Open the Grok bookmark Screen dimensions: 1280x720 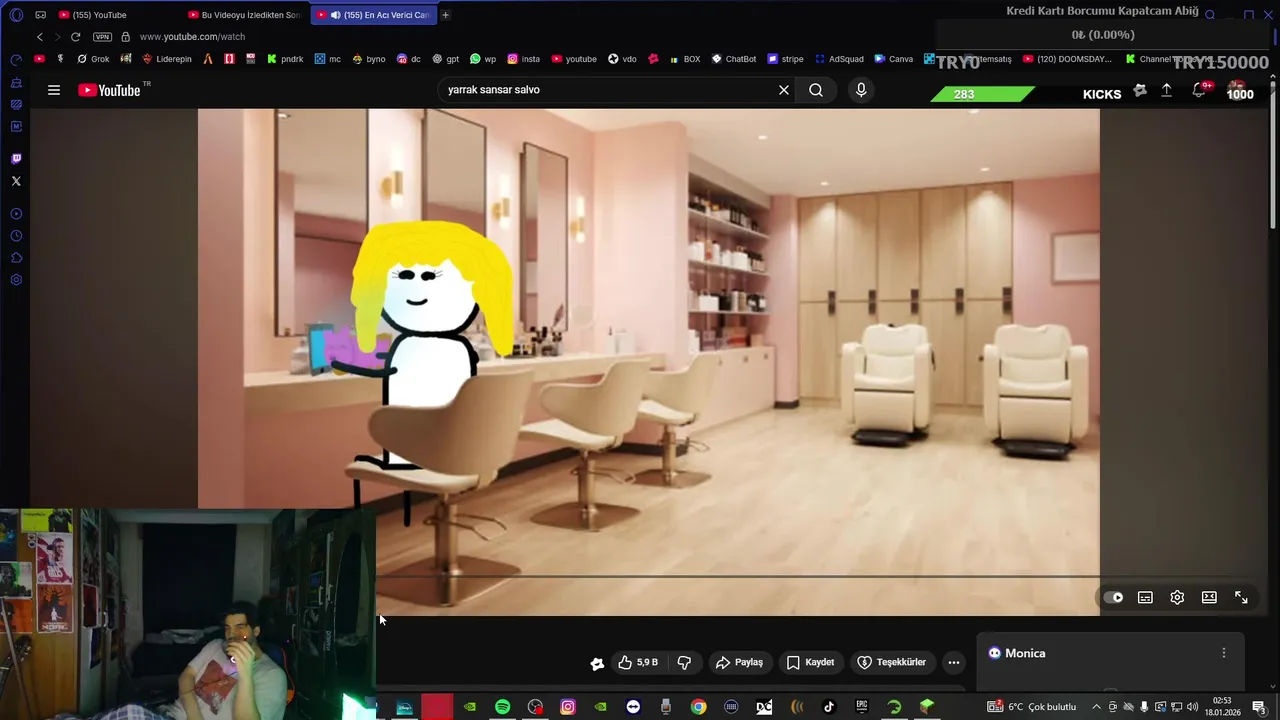(92, 59)
